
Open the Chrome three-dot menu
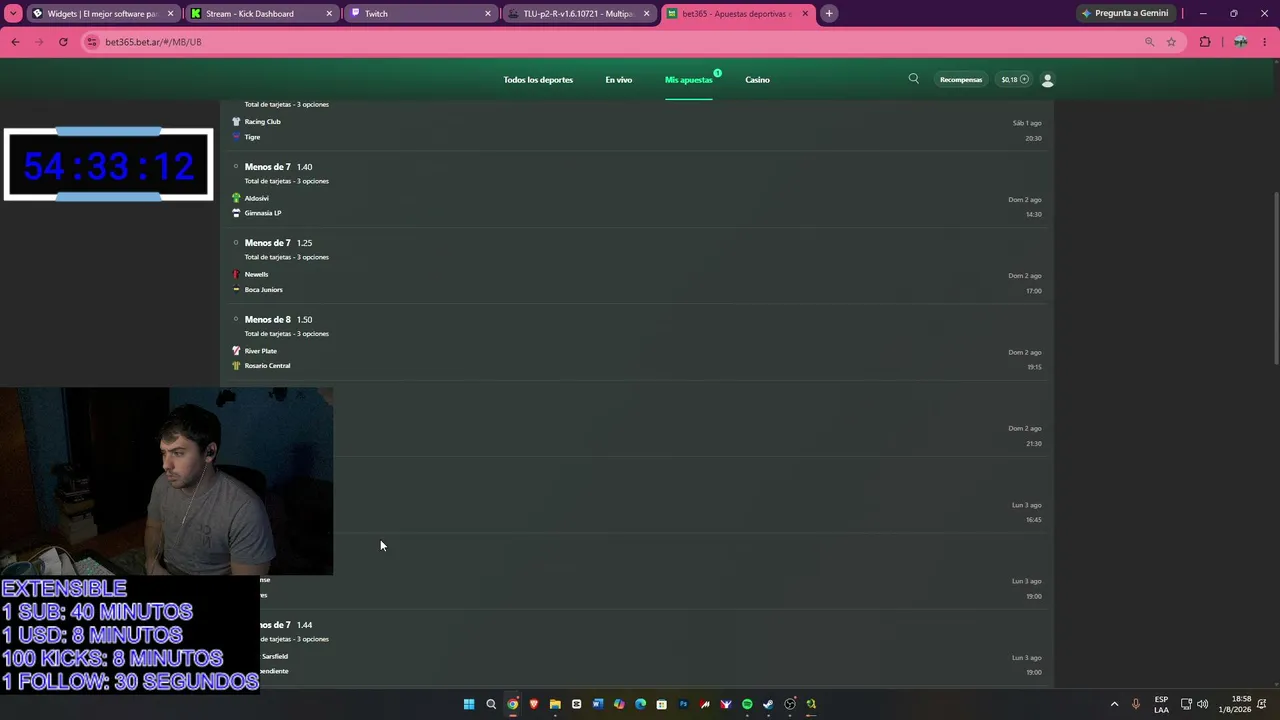tap(1265, 42)
